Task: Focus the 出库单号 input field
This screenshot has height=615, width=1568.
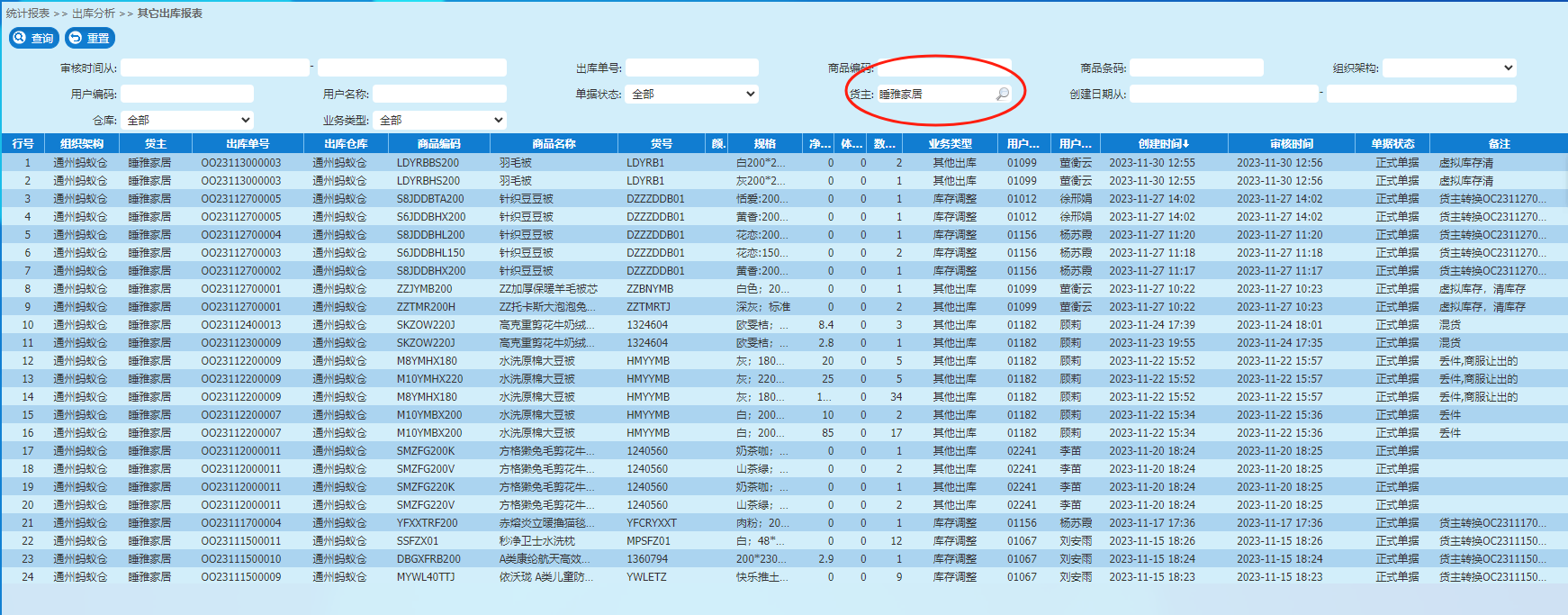Action: (691, 68)
